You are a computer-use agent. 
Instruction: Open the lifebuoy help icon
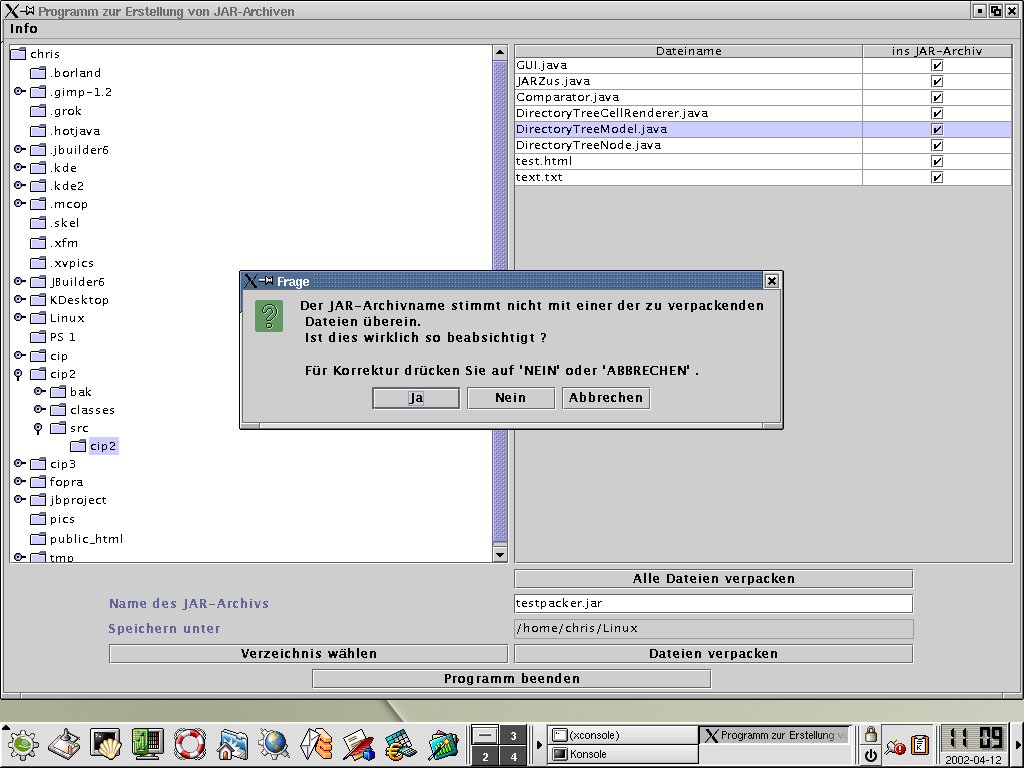(x=189, y=744)
